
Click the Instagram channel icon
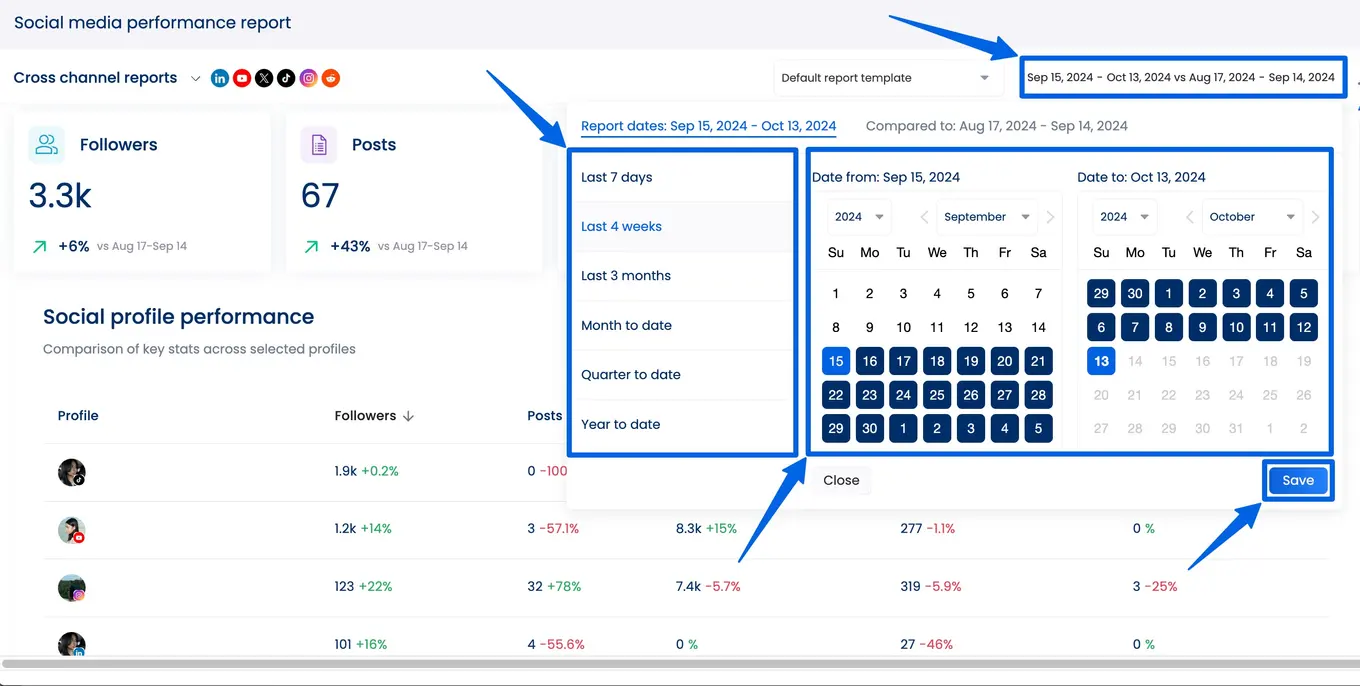coord(308,78)
